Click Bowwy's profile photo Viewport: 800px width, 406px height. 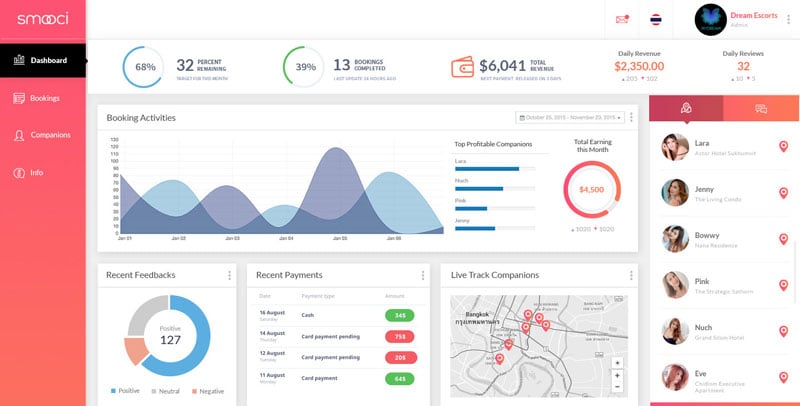point(673,239)
